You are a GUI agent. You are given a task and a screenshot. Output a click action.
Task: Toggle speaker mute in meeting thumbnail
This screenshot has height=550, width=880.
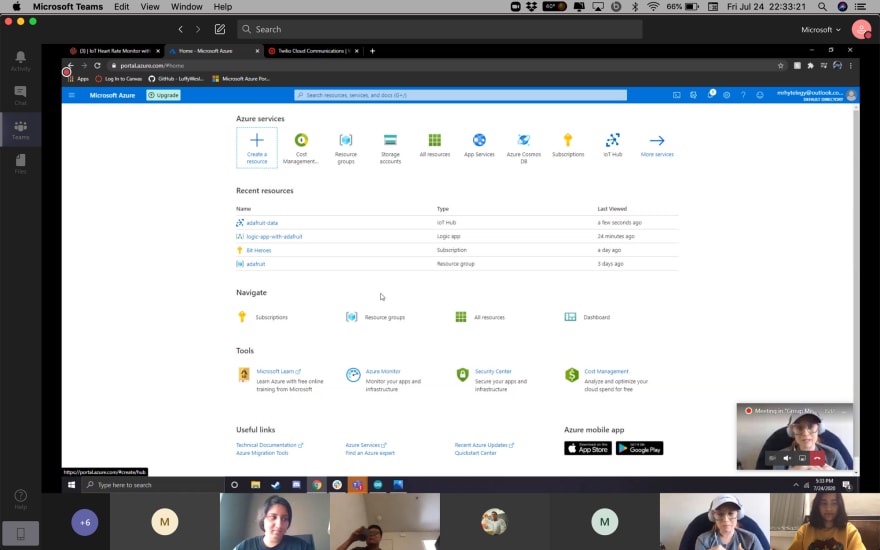point(787,458)
